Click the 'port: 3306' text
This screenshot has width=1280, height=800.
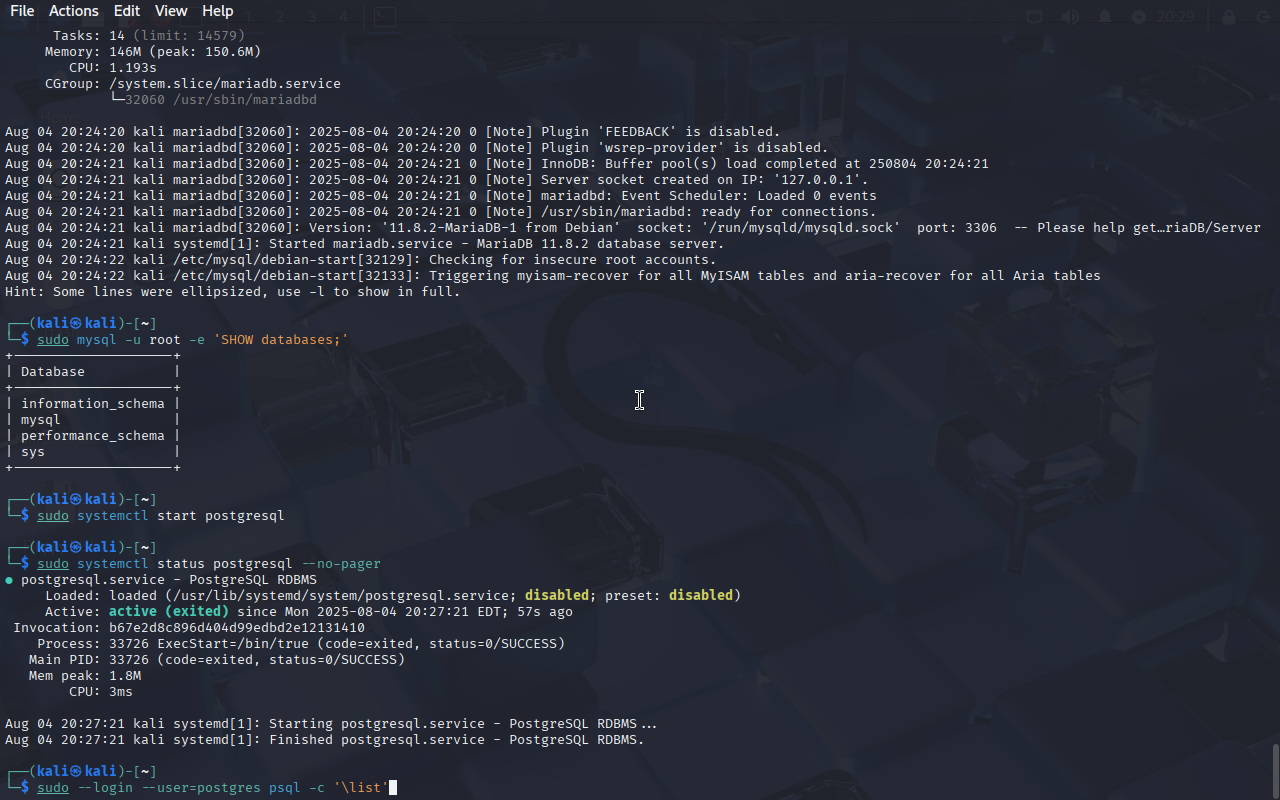pos(957,228)
